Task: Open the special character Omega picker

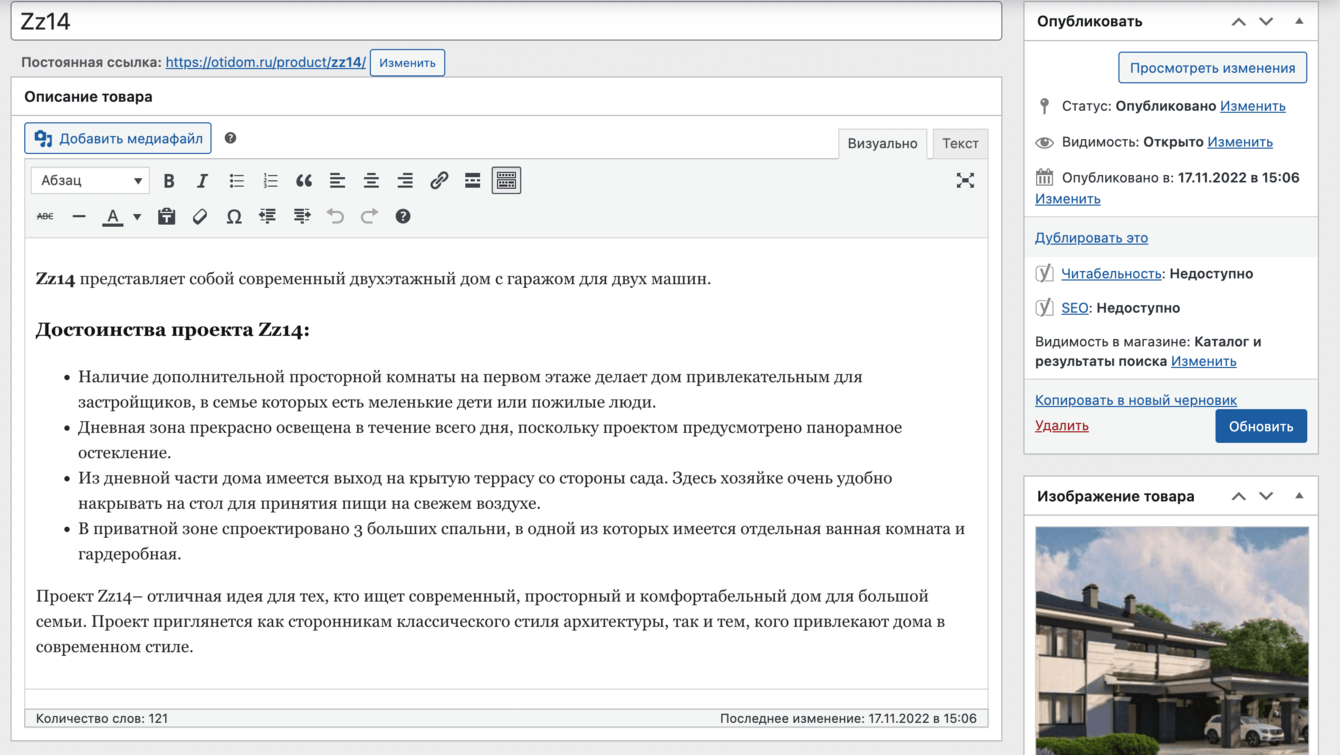Action: coord(234,217)
